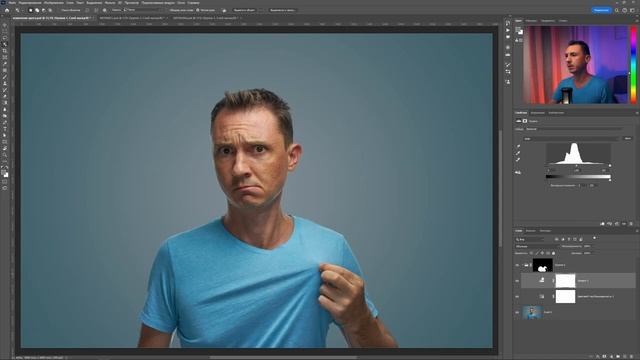
Task: Open layer blend mode dropdown
Action: [537, 246]
